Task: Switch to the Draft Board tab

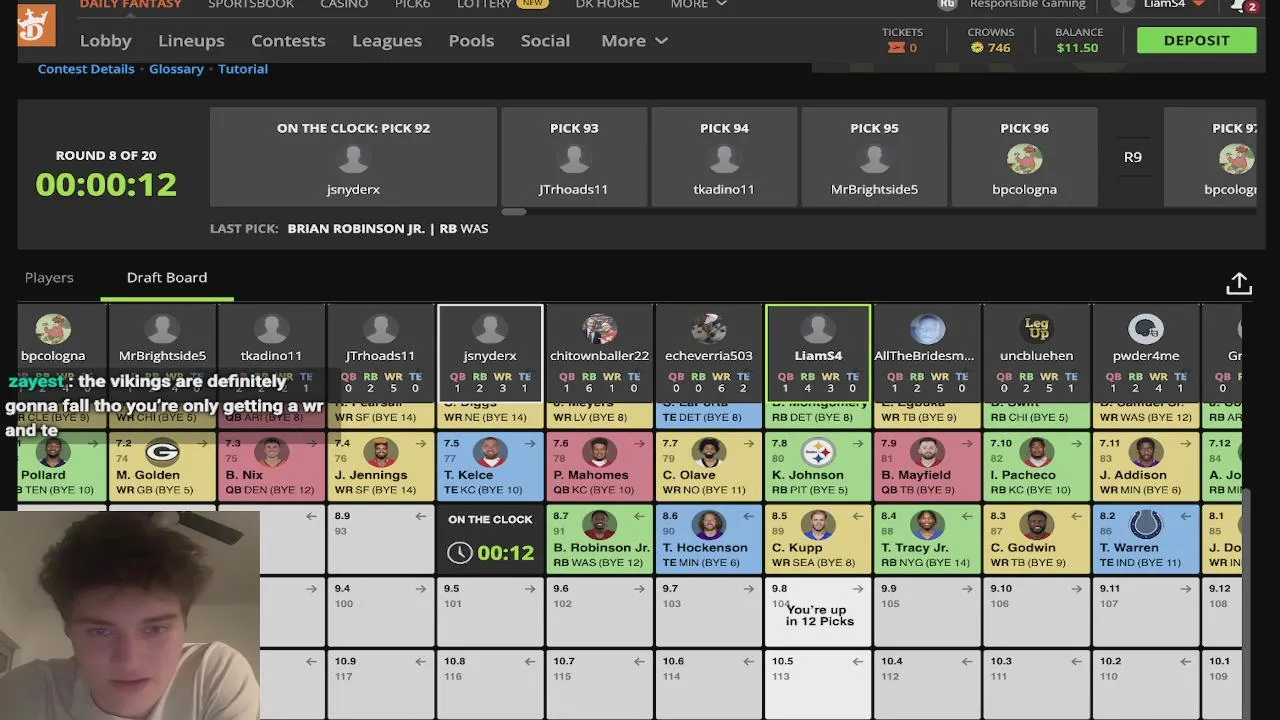Action: point(167,277)
